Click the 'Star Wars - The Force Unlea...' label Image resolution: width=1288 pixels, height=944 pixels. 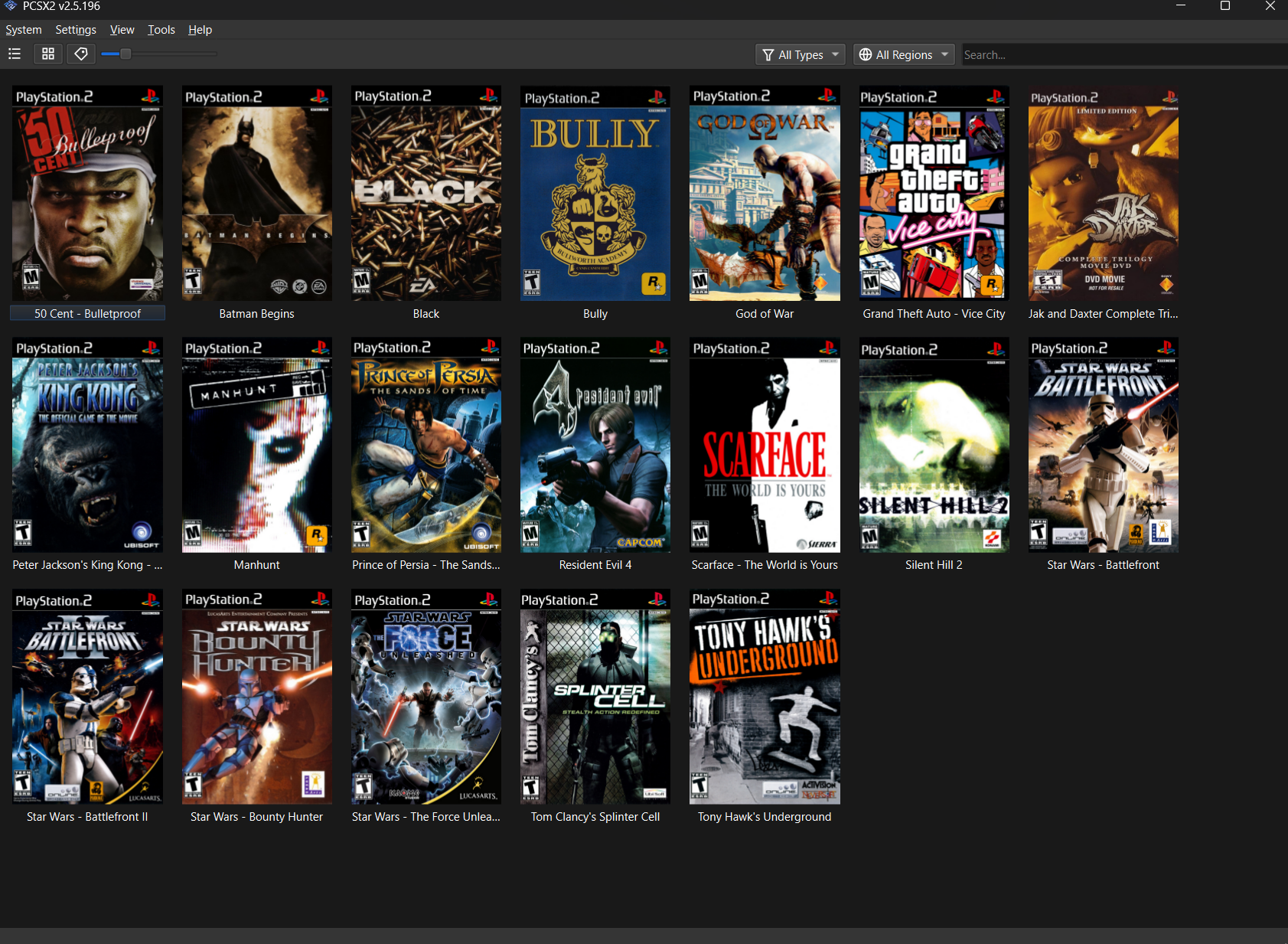tap(426, 817)
